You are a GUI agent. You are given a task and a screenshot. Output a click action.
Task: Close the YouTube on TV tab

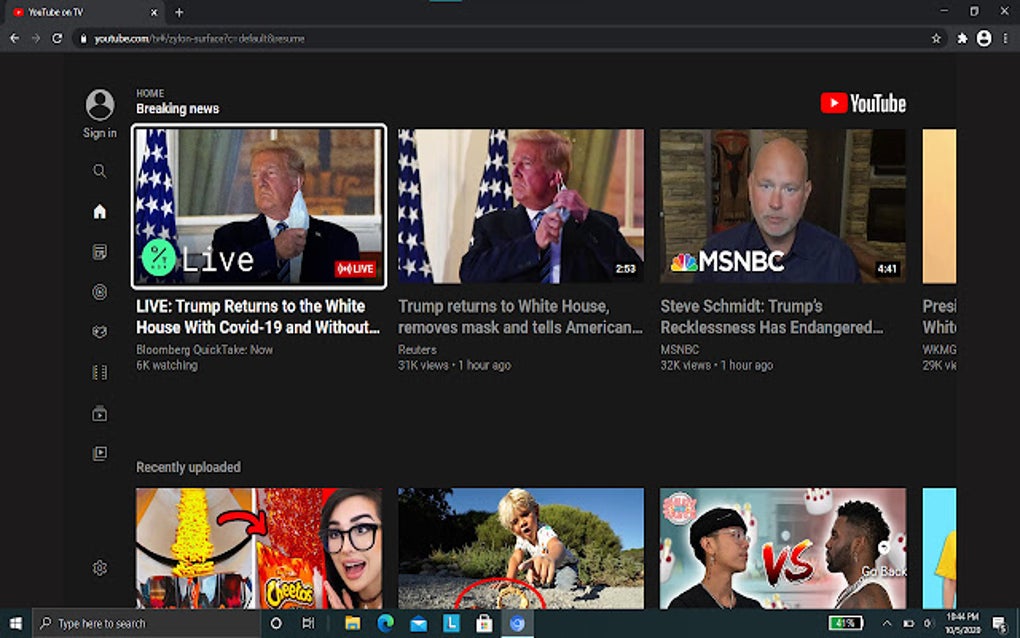pos(154,12)
